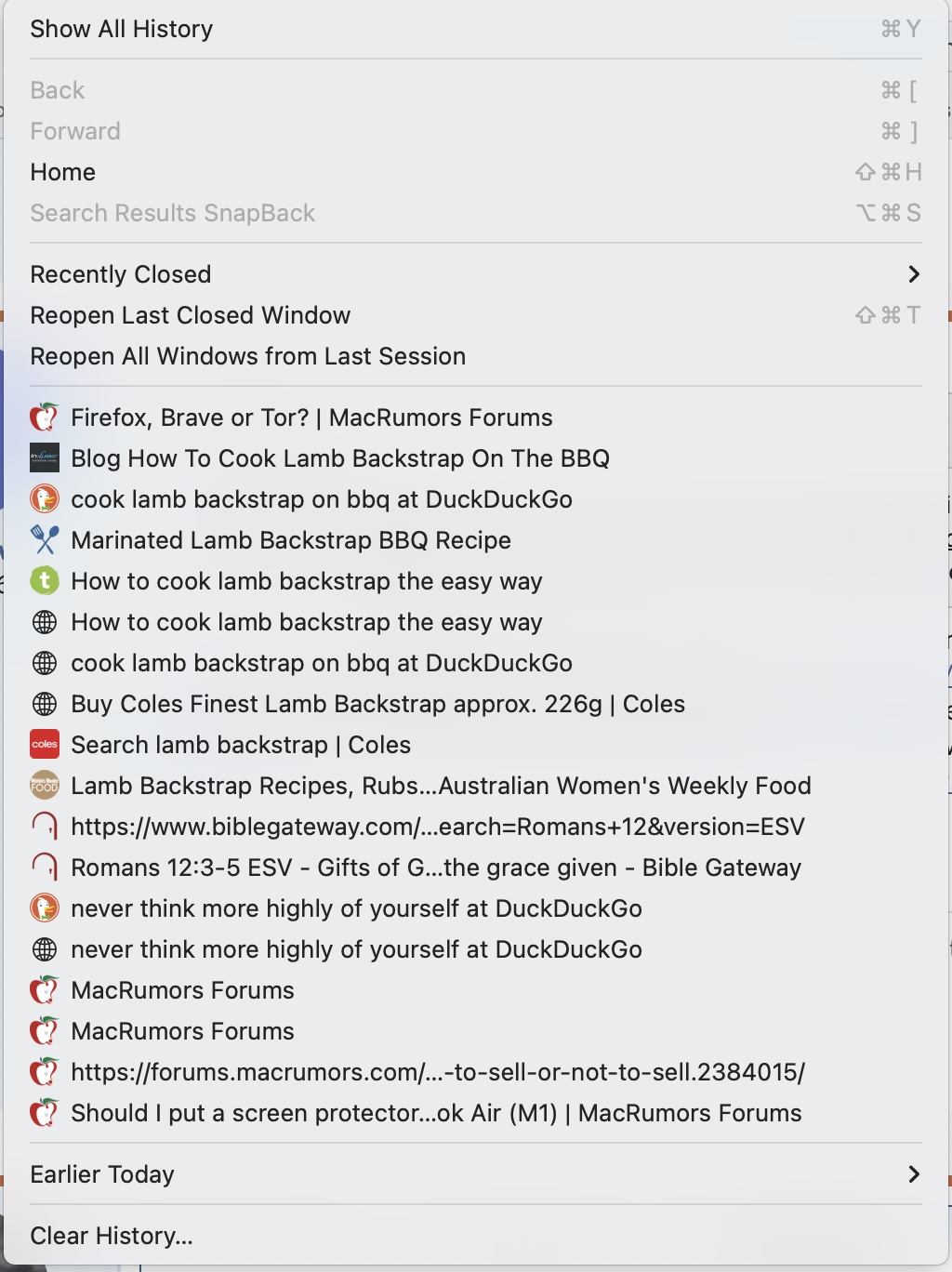Select Home menu item

click(x=476, y=172)
